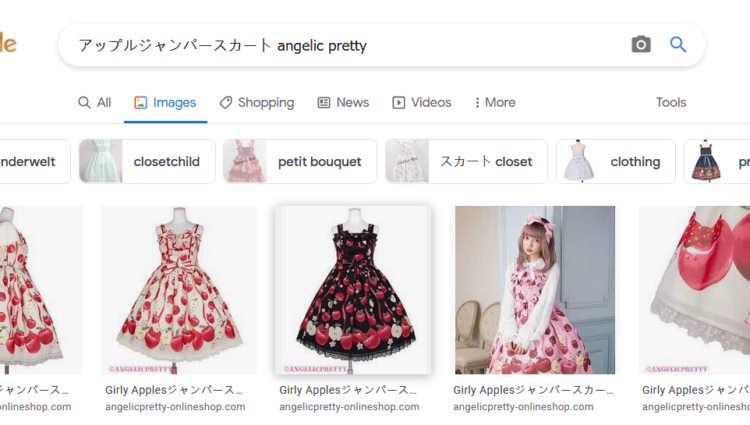Open the cream apple dress on mannequin
Screen dimensions: 750x425
coord(179,290)
